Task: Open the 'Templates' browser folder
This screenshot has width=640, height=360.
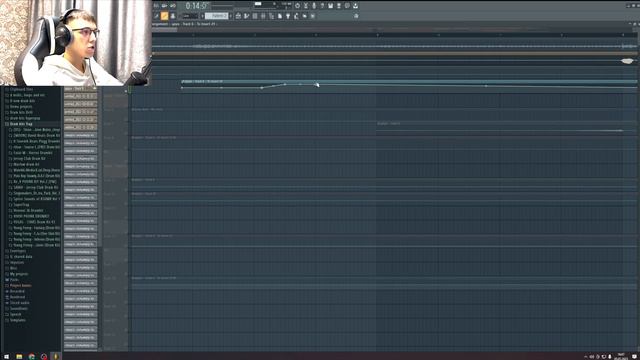Action: [x=18, y=320]
